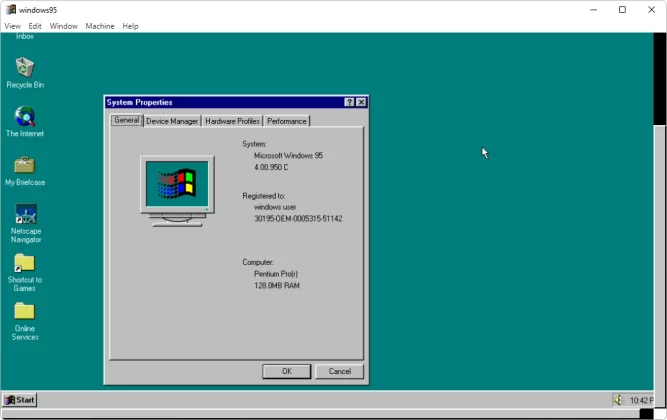Open My Briefcase desktop icon
The height and width of the screenshot is (420, 667).
click(x=25, y=166)
